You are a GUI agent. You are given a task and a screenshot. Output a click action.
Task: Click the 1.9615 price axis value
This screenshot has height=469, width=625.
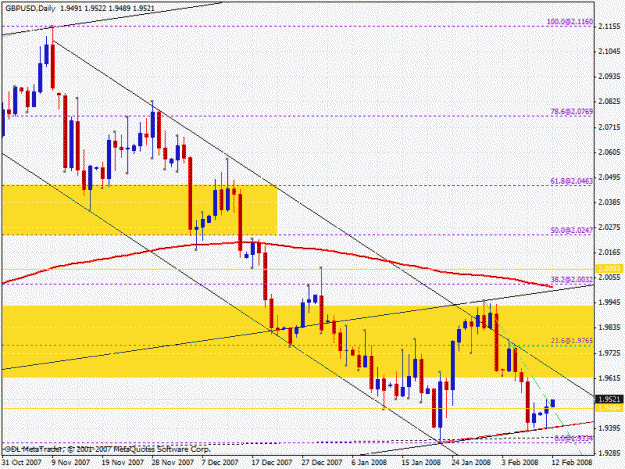pyautogui.click(x=609, y=378)
